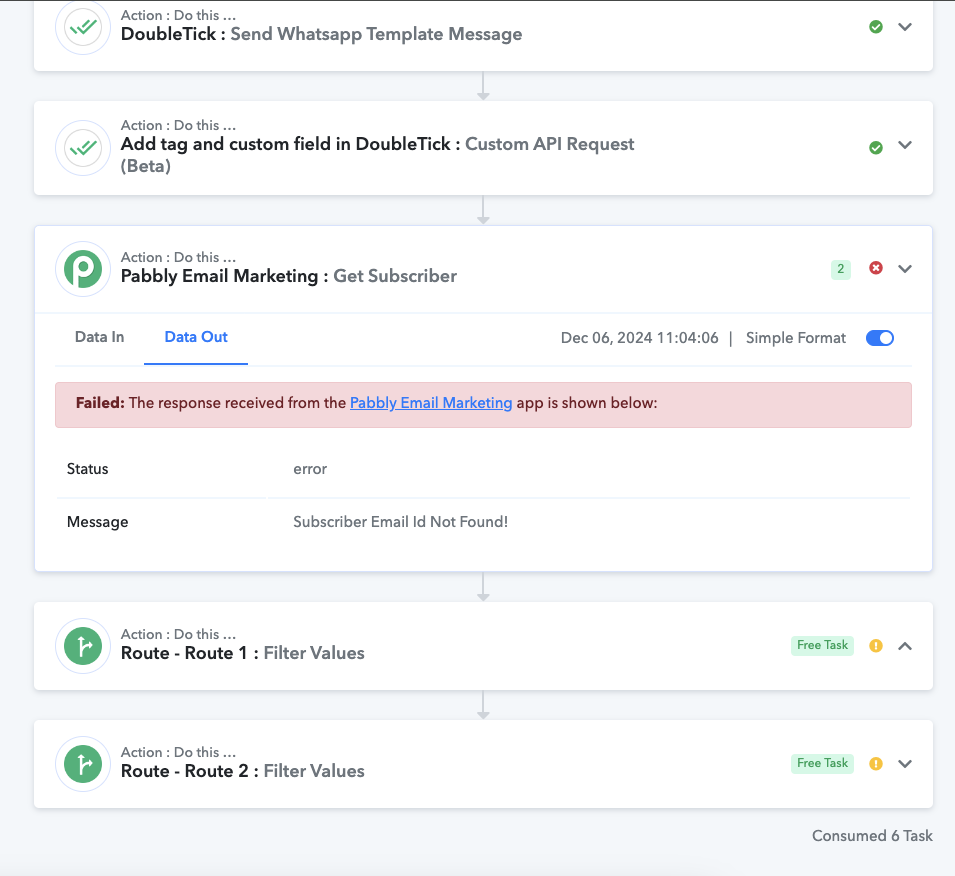
Task: Expand the Custom API Request (Beta) step
Action: [x=905, y=145]
